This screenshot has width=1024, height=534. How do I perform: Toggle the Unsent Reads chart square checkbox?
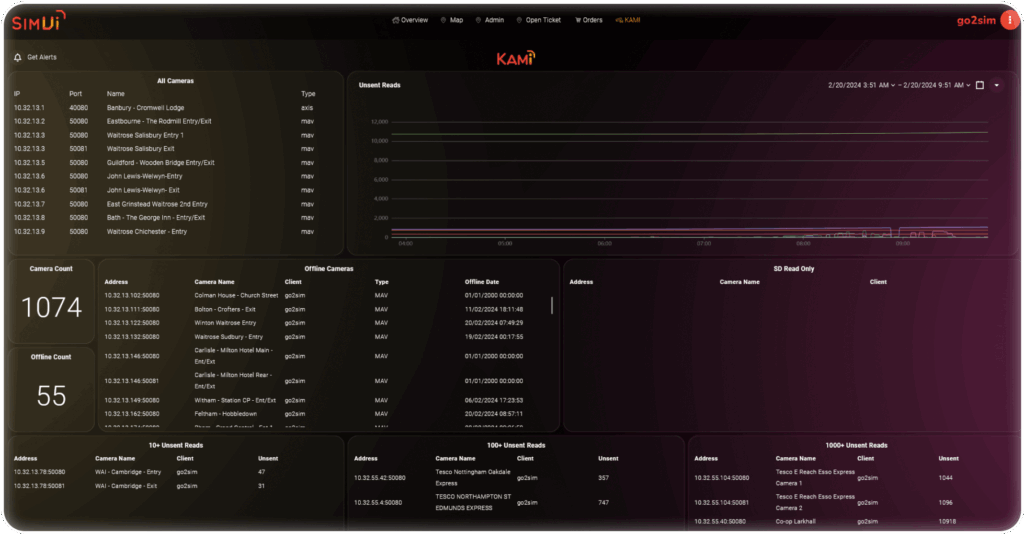coord(980,86)
